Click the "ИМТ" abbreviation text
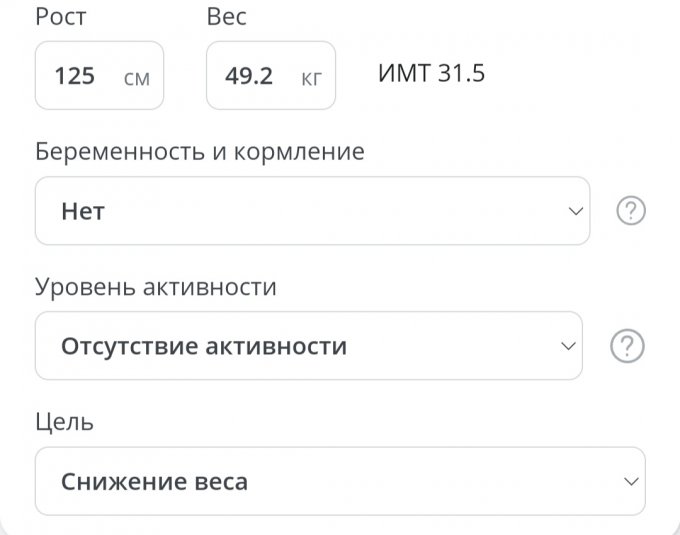The height and width of the screenshot is (535, 680). click(404, 74)
